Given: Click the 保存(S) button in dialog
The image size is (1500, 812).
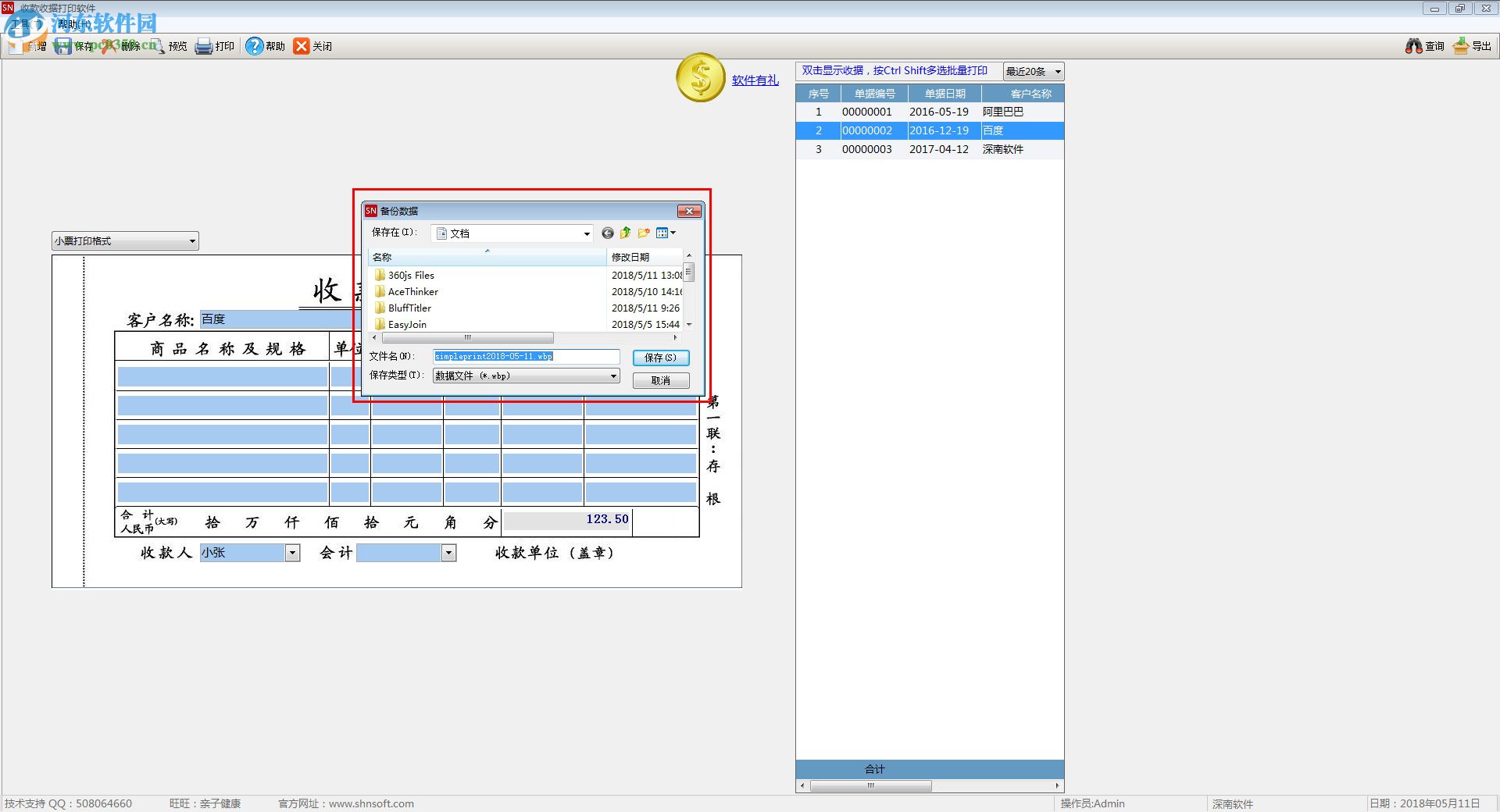Looking at the screenshot, I should pyautogui.click(x=660, y=358).
